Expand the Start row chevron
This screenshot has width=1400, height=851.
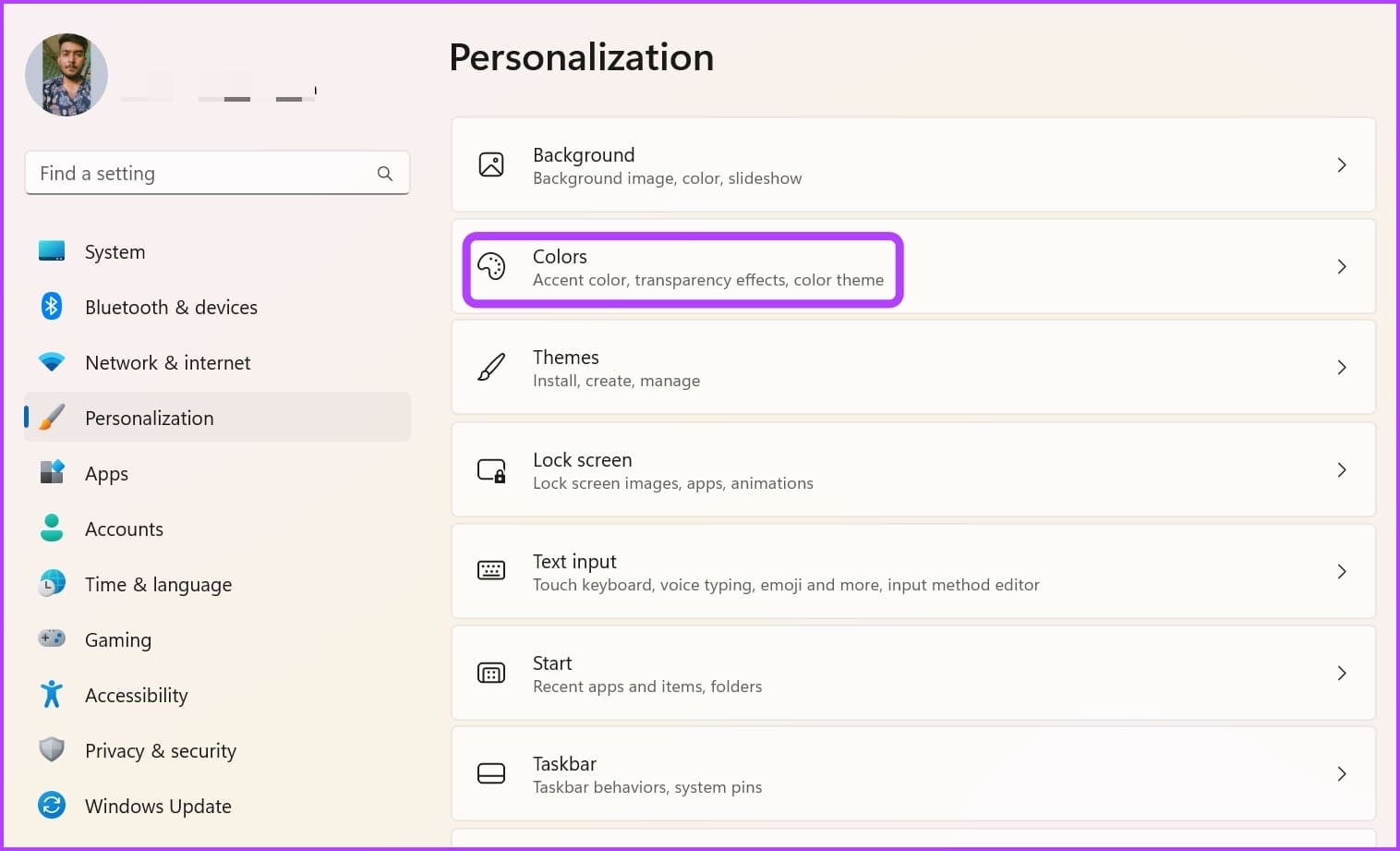pos(1342,673)
